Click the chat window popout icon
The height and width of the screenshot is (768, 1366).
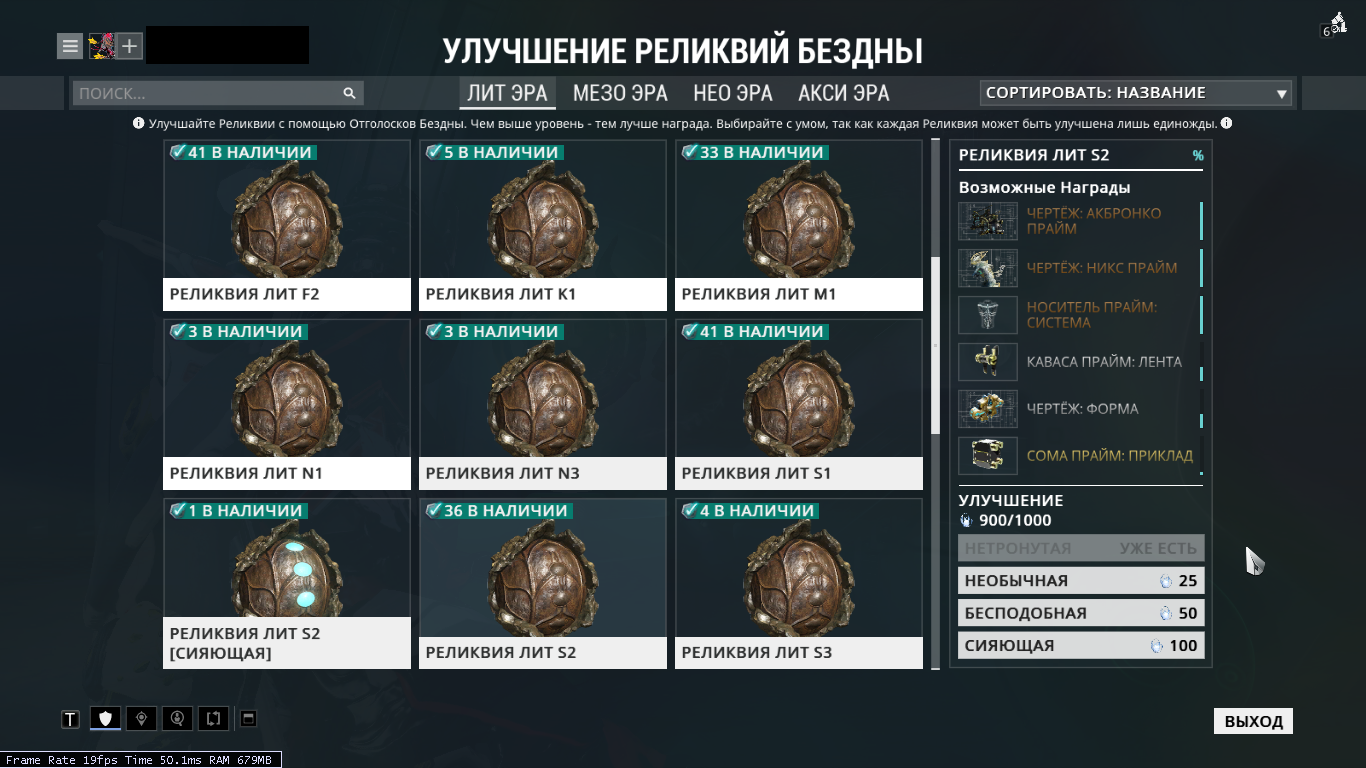pos(249,718)
